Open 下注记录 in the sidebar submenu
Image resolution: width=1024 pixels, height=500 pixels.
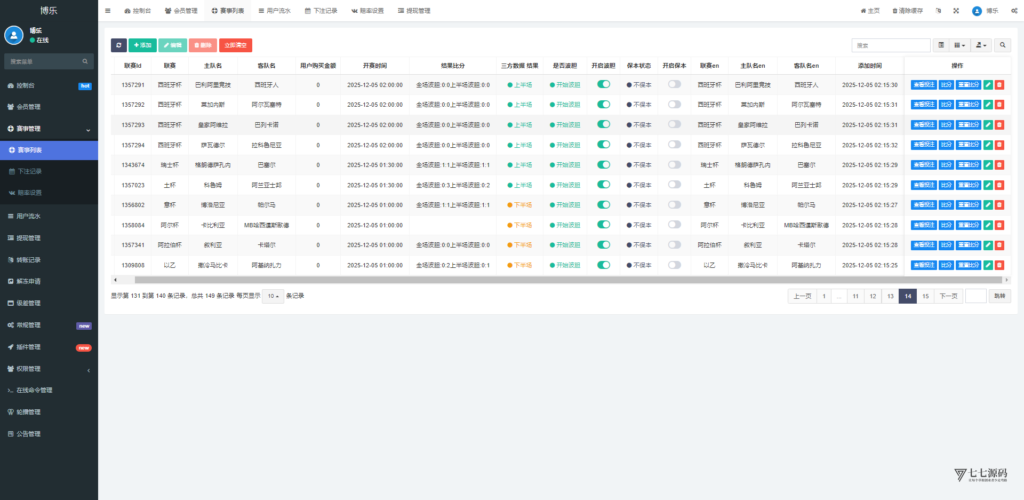(x=49, y=172)
